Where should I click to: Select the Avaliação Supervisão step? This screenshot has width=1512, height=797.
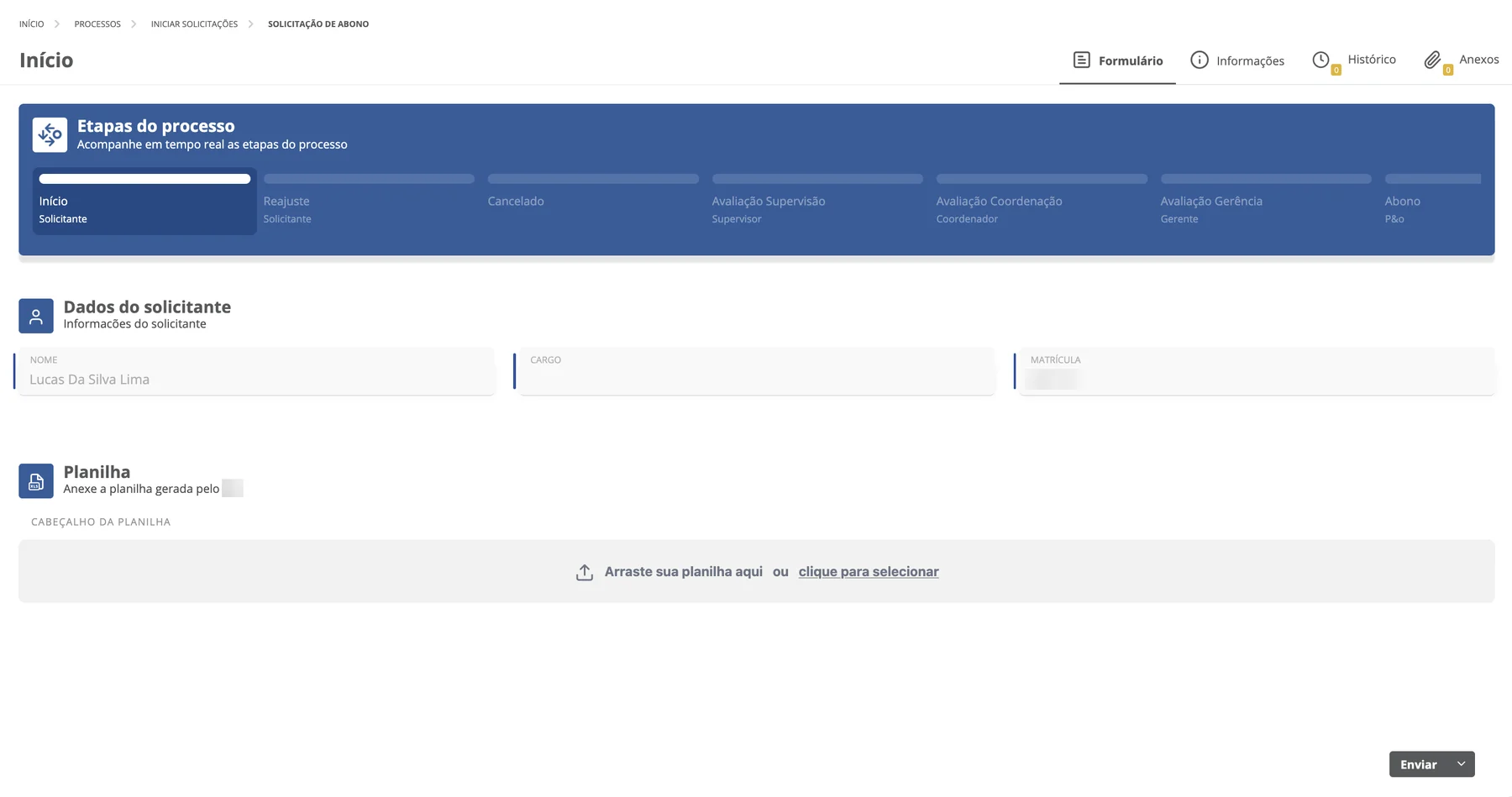[x=817, y=202]
